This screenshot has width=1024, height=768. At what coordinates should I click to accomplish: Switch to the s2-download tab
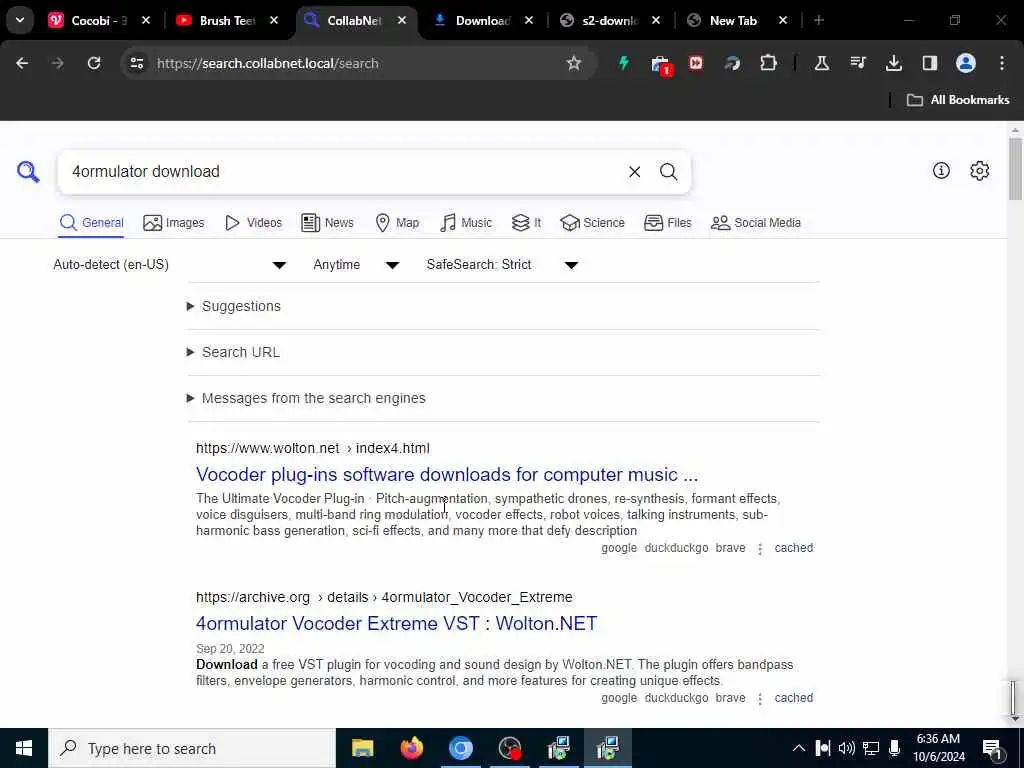point(609,20)
